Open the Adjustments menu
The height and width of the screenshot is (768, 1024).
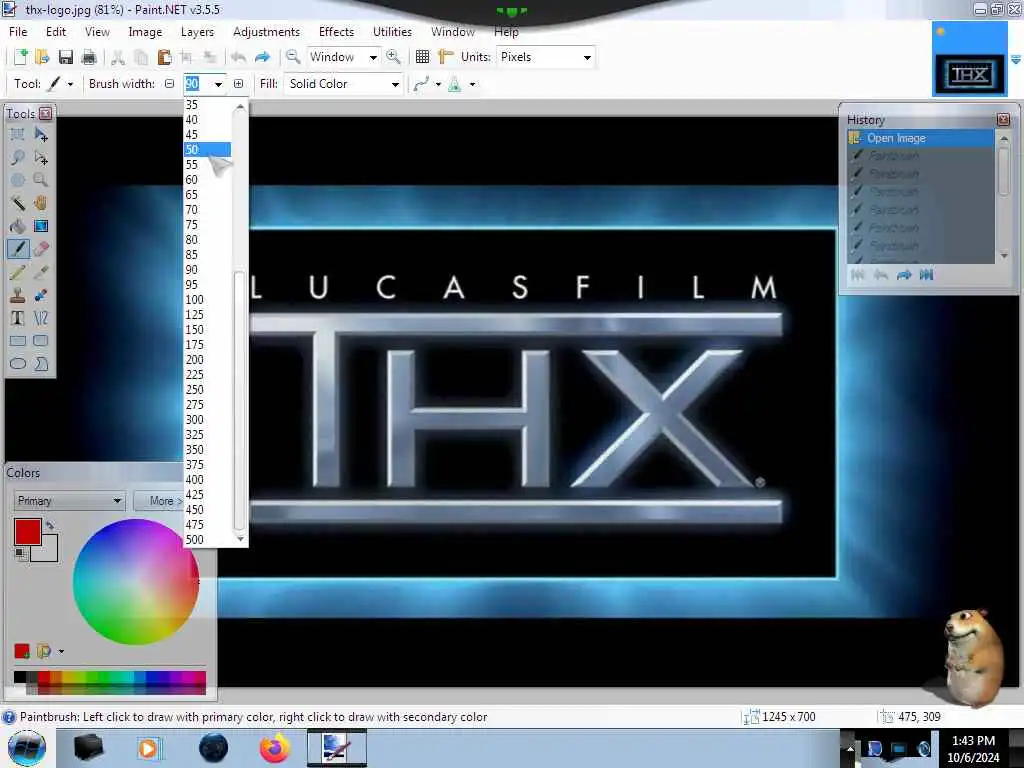(266, 31)
